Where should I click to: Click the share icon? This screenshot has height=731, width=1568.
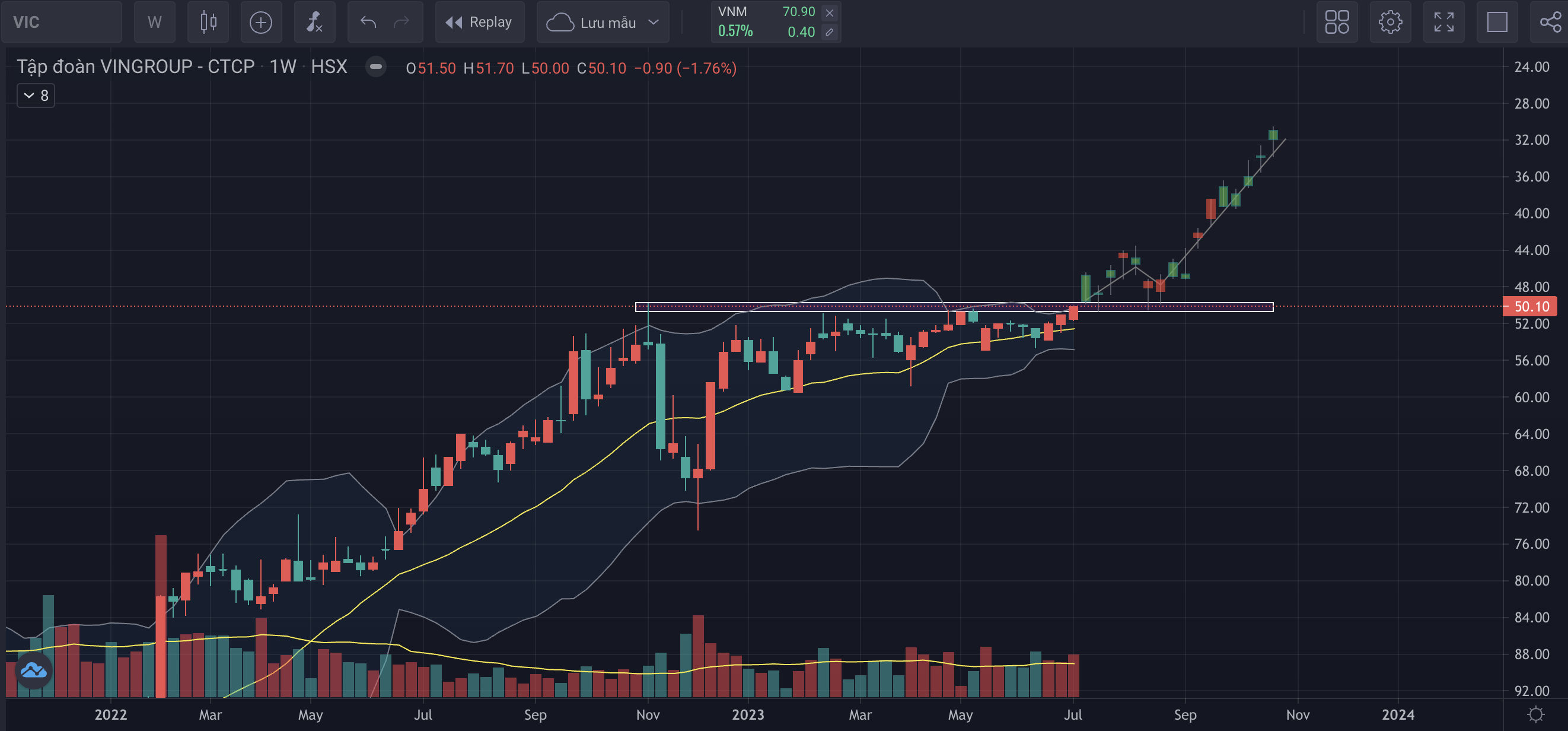click(1550, 22)
